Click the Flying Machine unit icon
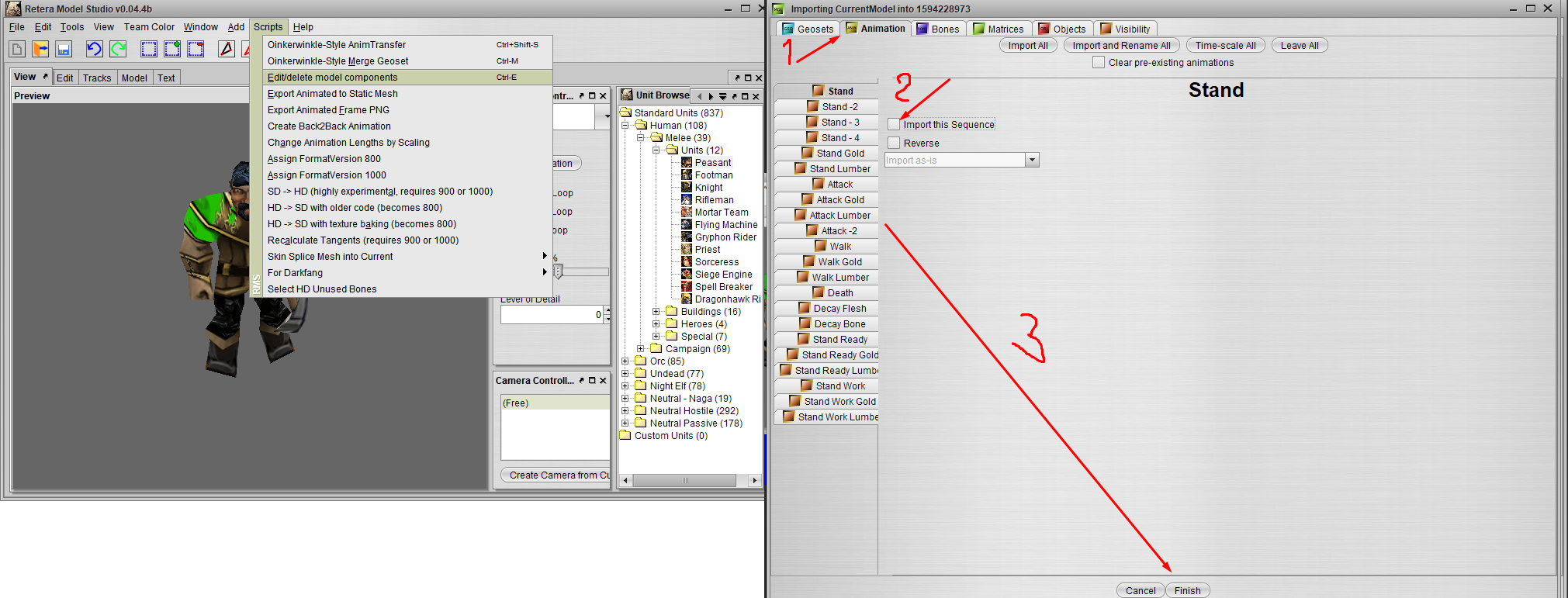 (687, 225)
